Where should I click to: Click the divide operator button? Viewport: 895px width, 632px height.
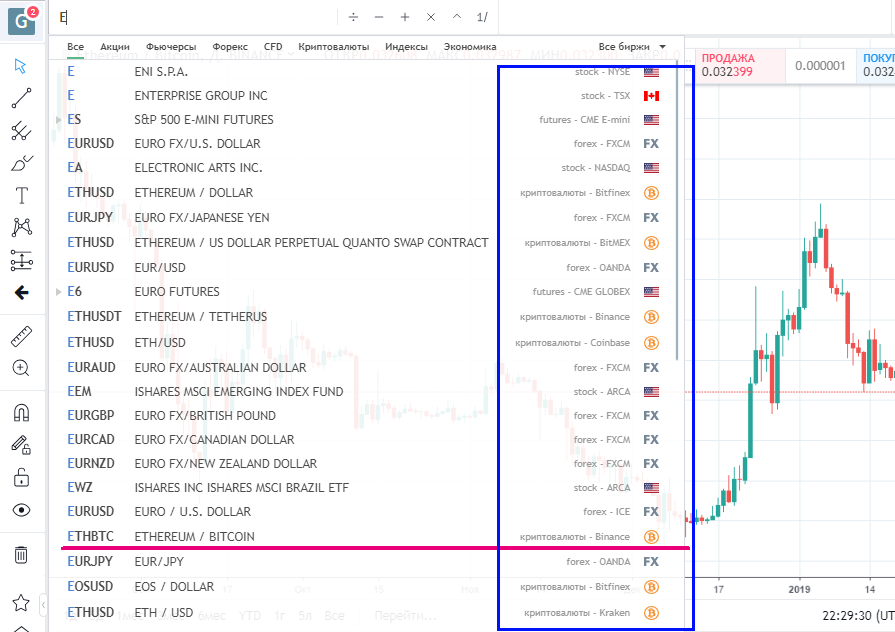(x=353, y=17)
